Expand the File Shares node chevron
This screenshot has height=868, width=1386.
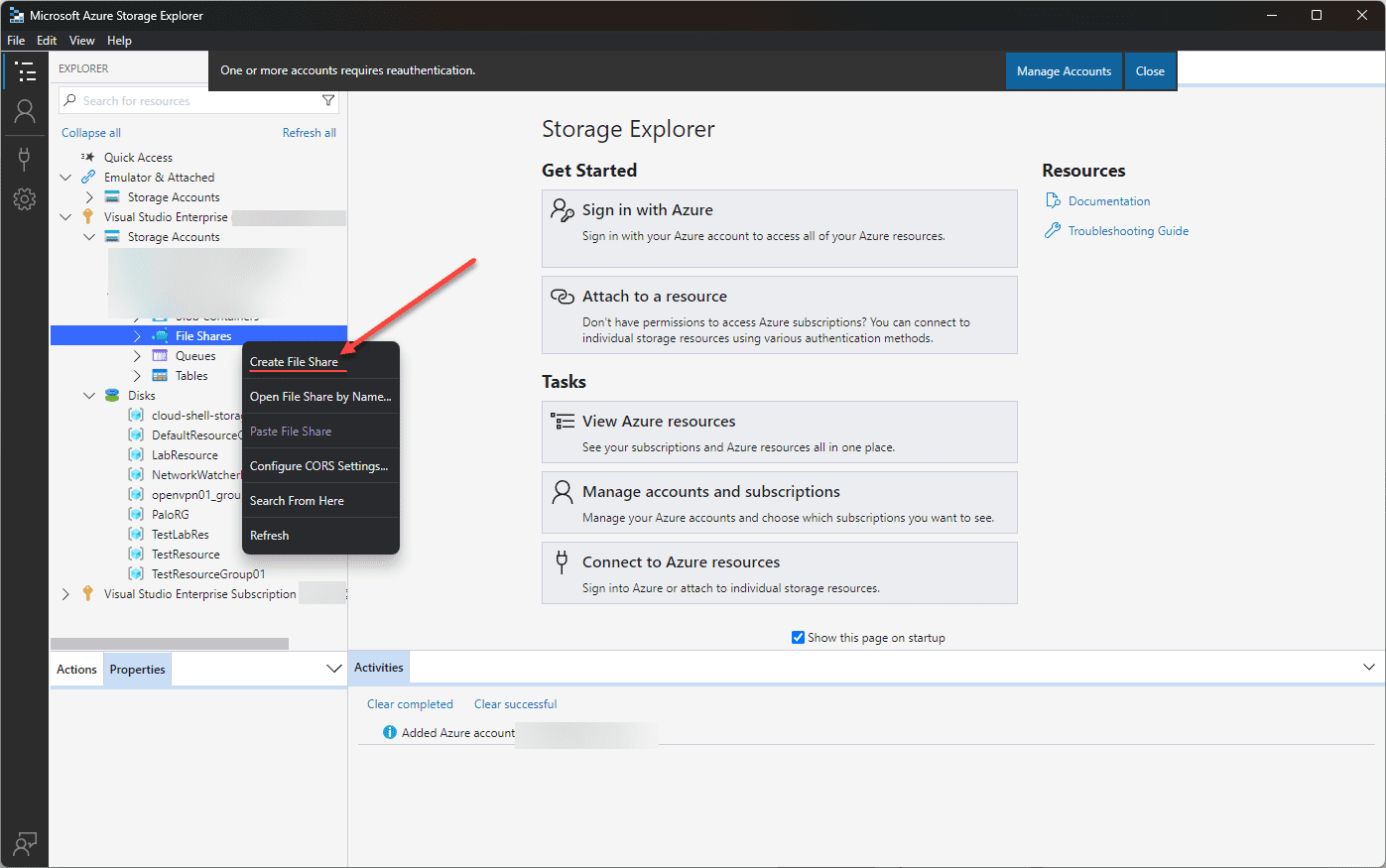[x=137, y=335]
